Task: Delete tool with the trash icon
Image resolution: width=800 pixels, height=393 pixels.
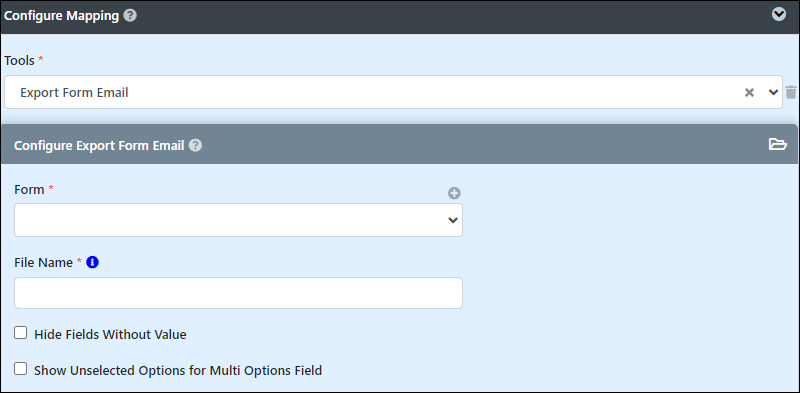Action: tap(791, 92)
